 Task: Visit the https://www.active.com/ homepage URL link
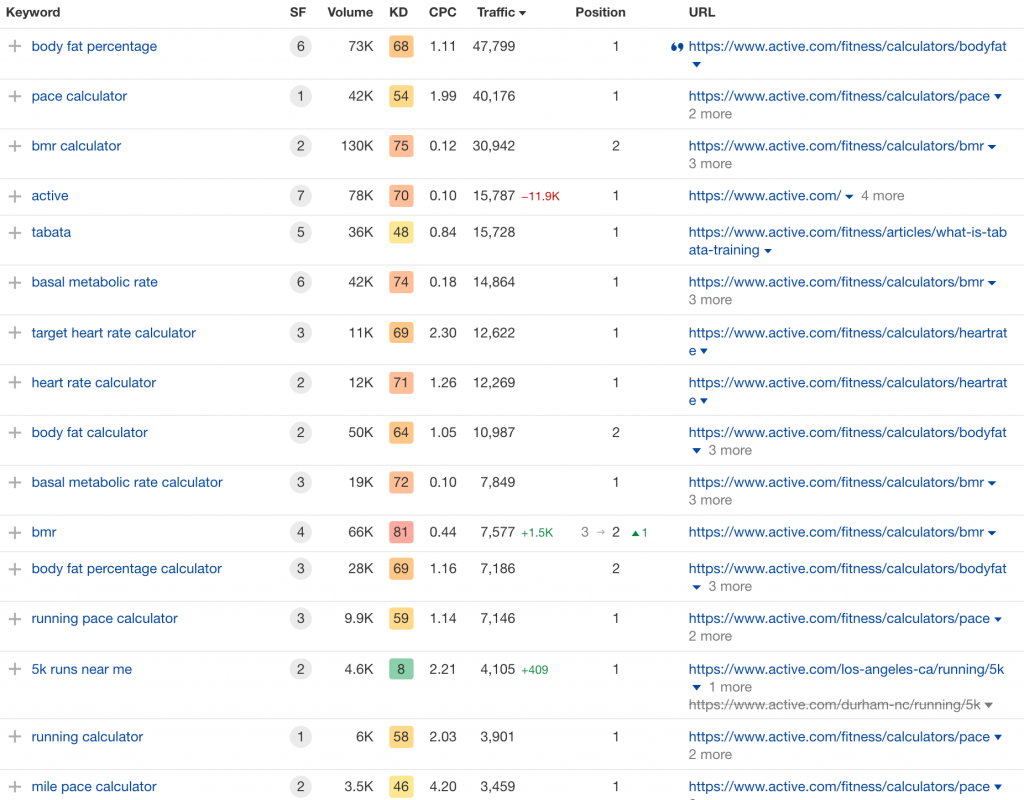pos(765,196)
